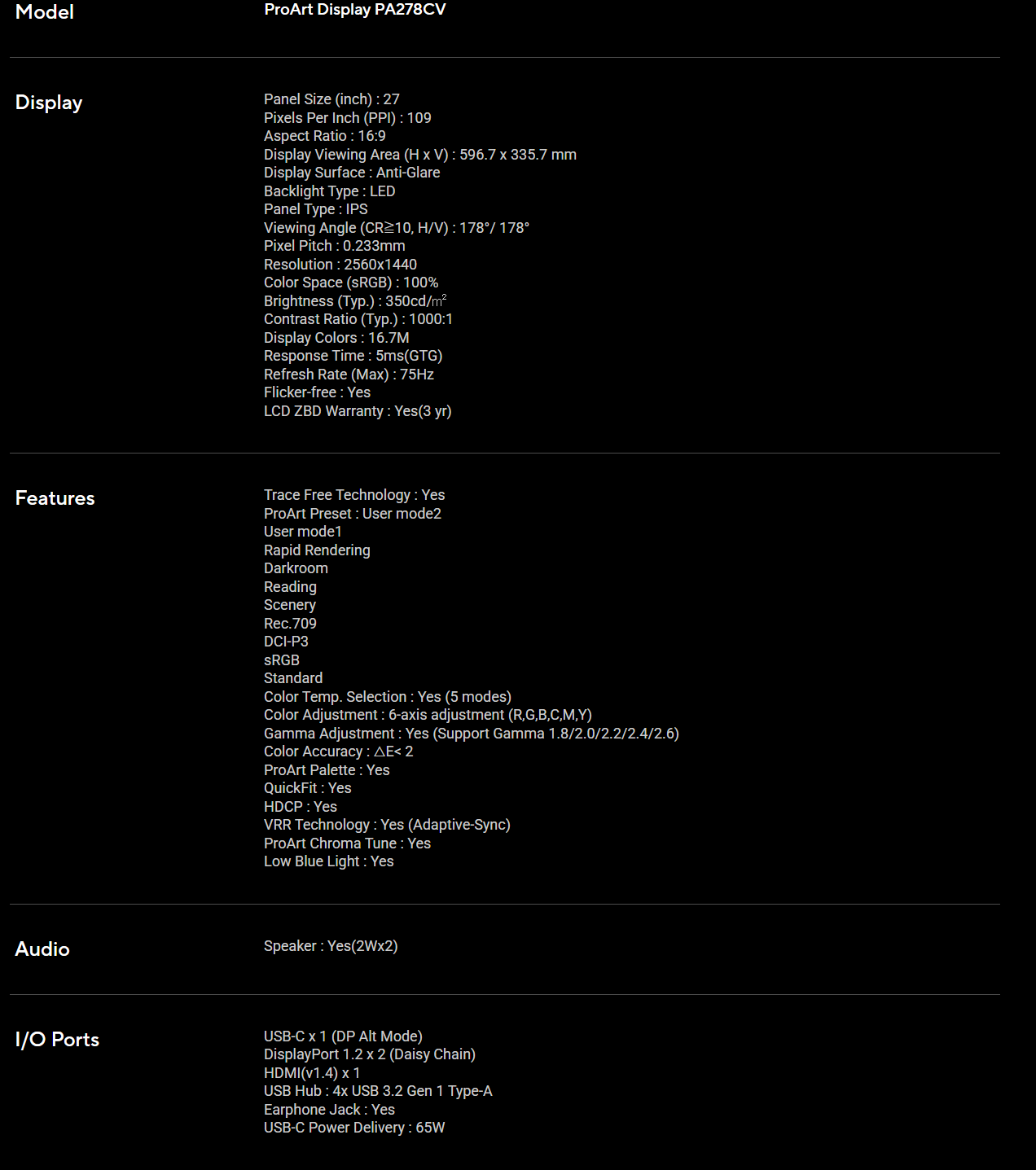Click the USB-C Power Delivery : 65W entry

coord(354,1128)
